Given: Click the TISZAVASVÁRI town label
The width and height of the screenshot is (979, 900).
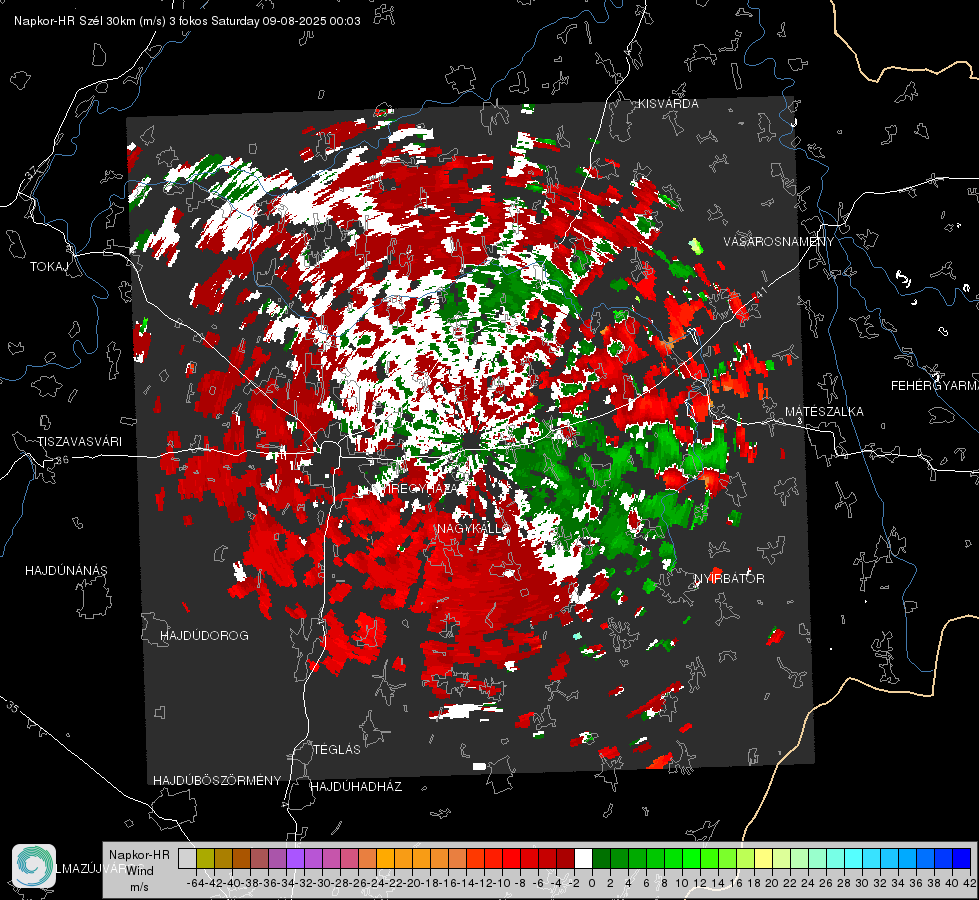Looking at the screenshot, I should (79, 442).
